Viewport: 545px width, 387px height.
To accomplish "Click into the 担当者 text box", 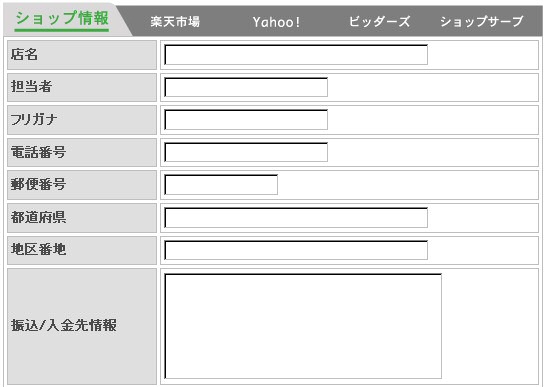I will [x=246, y=87].
